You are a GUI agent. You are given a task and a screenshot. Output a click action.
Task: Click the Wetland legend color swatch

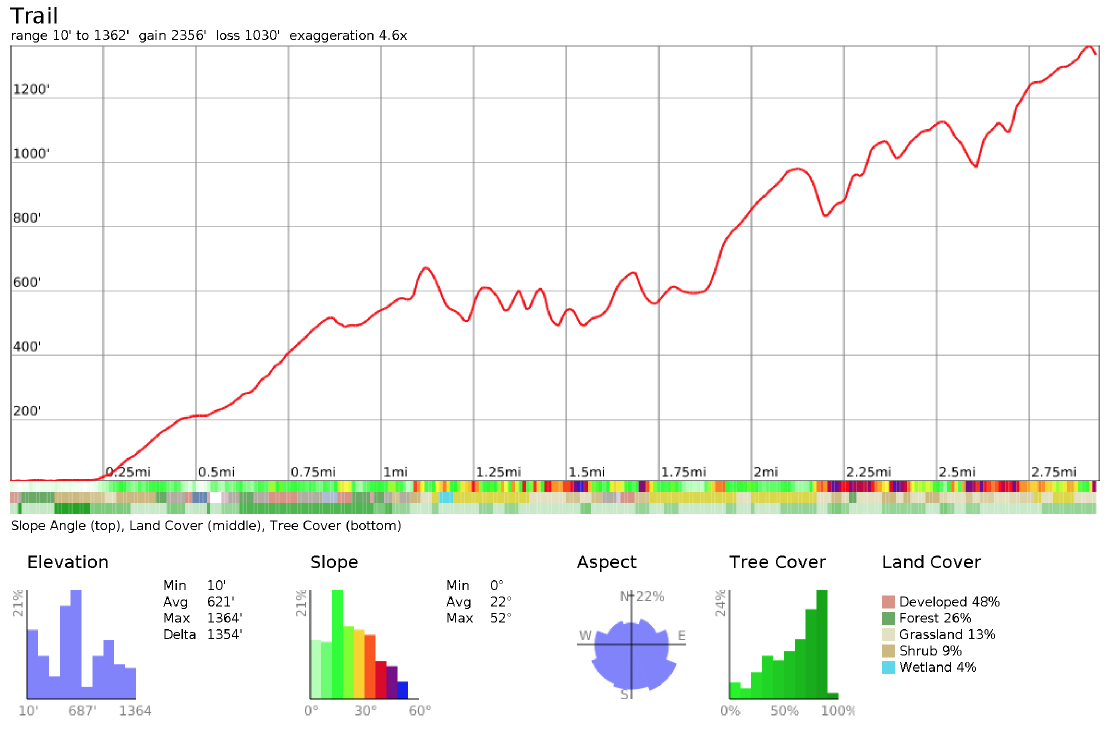[889, 667]
